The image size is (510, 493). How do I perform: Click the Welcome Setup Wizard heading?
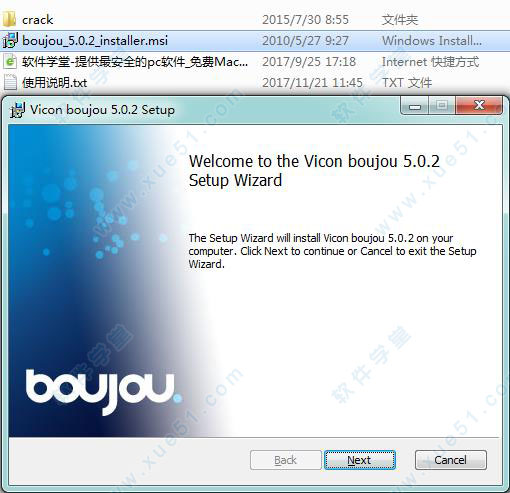(314, 171)
